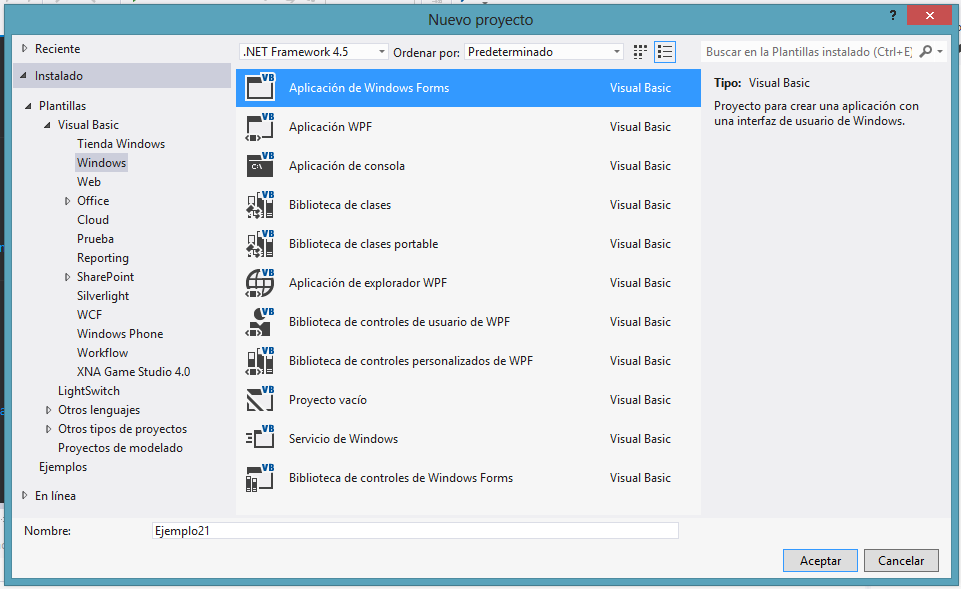Open the help question mark button
The height and width of the screenshot is (589, 961).
coord(893,15)
